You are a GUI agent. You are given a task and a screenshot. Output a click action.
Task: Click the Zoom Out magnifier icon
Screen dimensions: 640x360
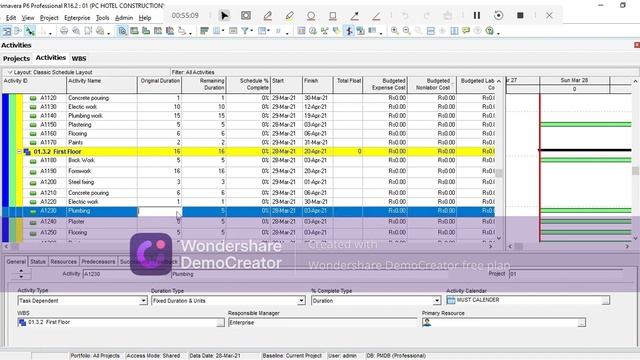click(407, 31)
